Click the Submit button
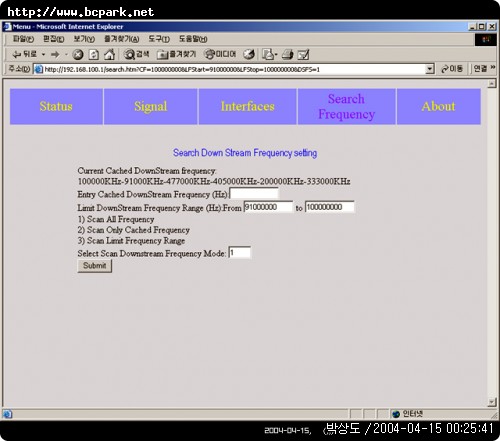Screen dimensions: 500x441 tap(95, 266)
